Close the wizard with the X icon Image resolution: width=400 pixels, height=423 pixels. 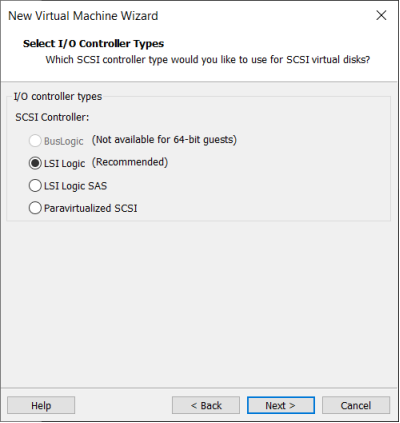[381, 15]
